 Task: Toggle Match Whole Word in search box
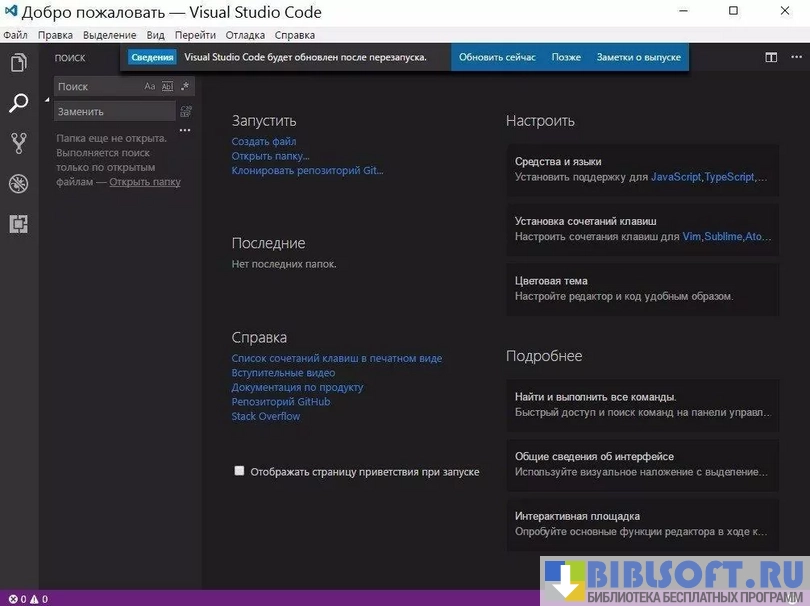click(167, 87)
